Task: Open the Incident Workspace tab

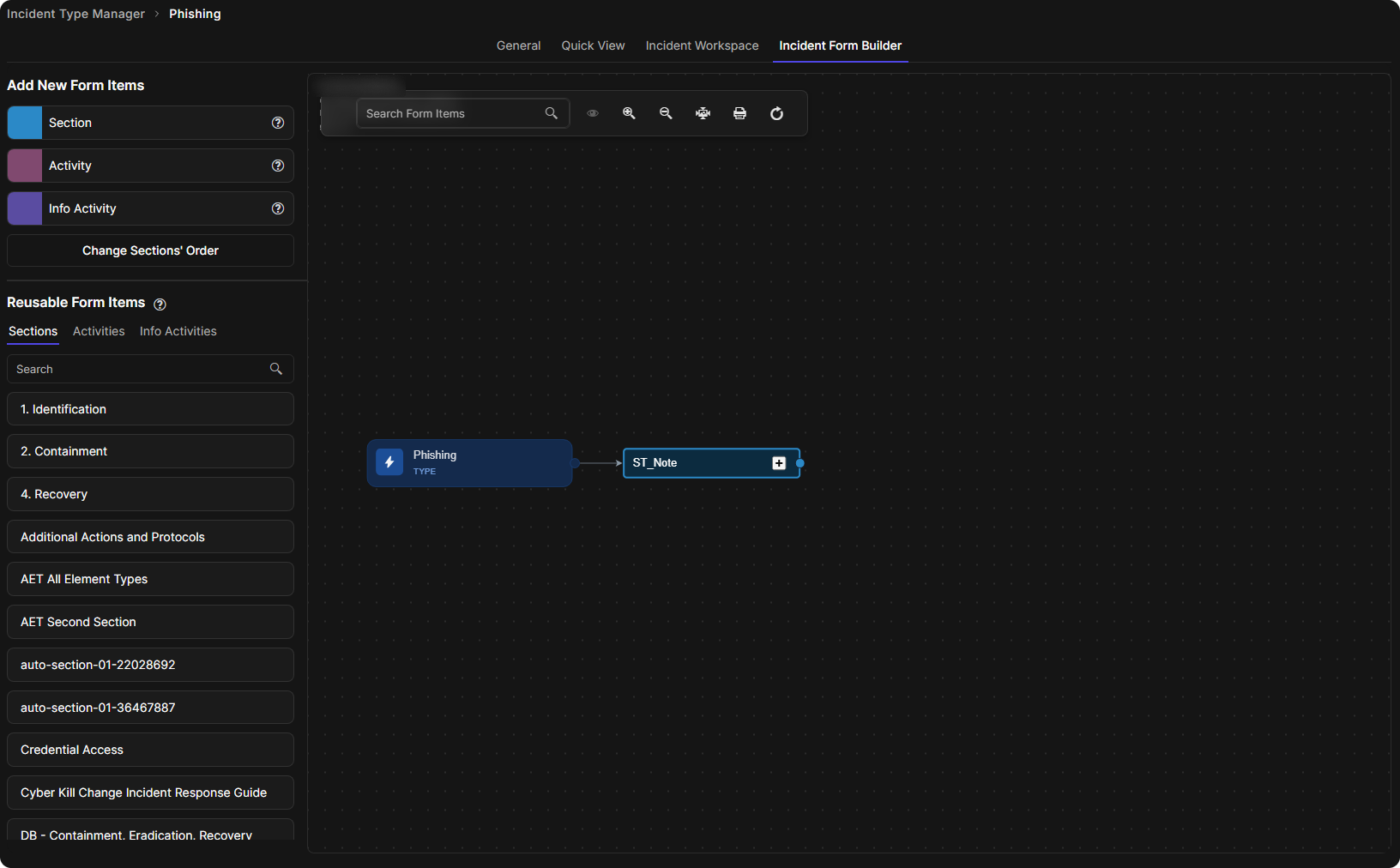Action: click(702, 45)
